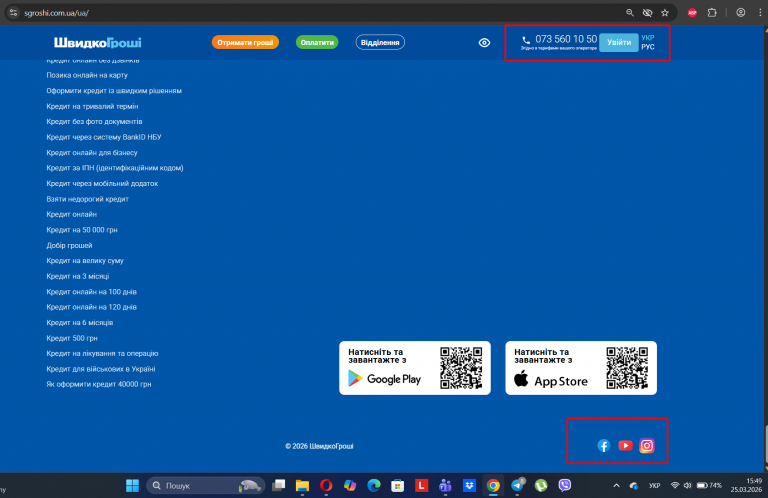Open Кредит на 50 000 грн link
This screenshot has height=498, width=768.
coord(82,230)
